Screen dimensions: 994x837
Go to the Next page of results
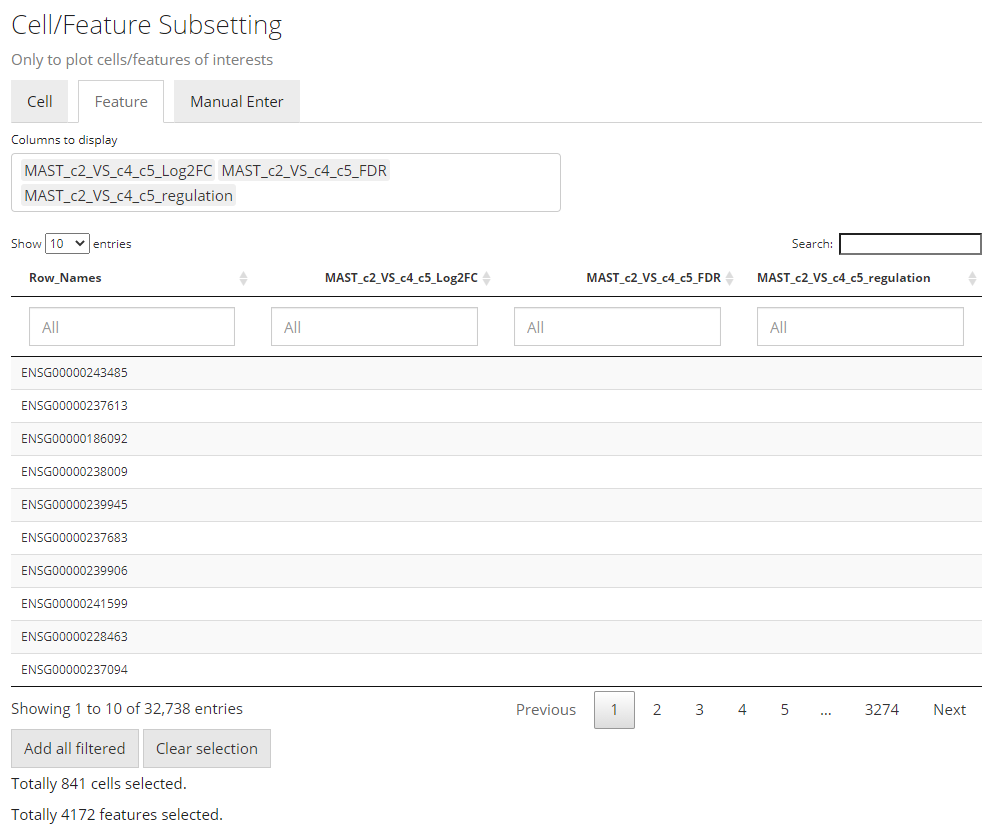949,710
